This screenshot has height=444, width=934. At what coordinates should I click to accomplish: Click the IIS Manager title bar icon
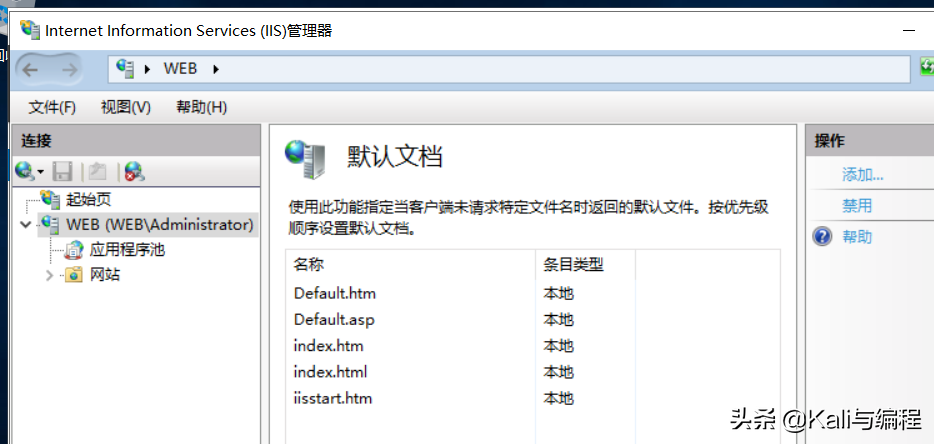click(x=30, y=29)
